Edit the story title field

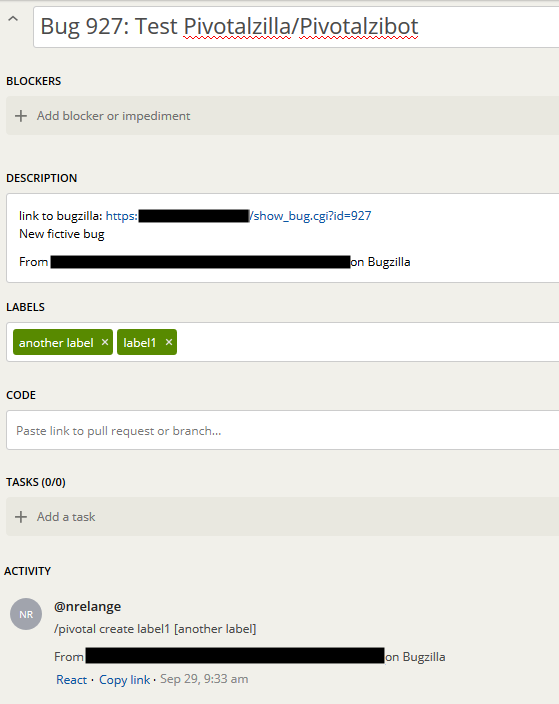(296, 27)
